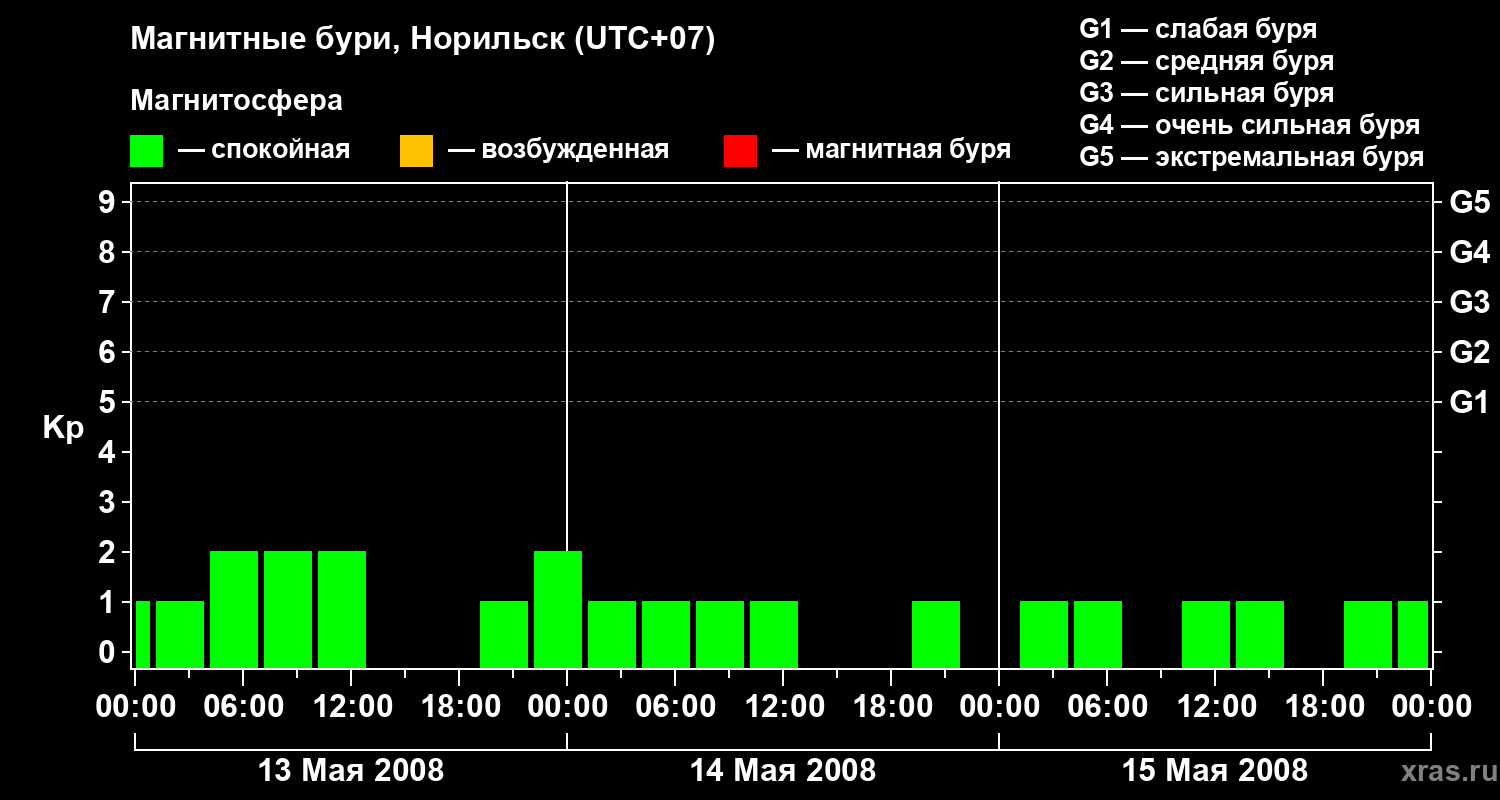1500x800 pixels.
Task: Click the 'Kp' axis title
Action: point(63,428)
